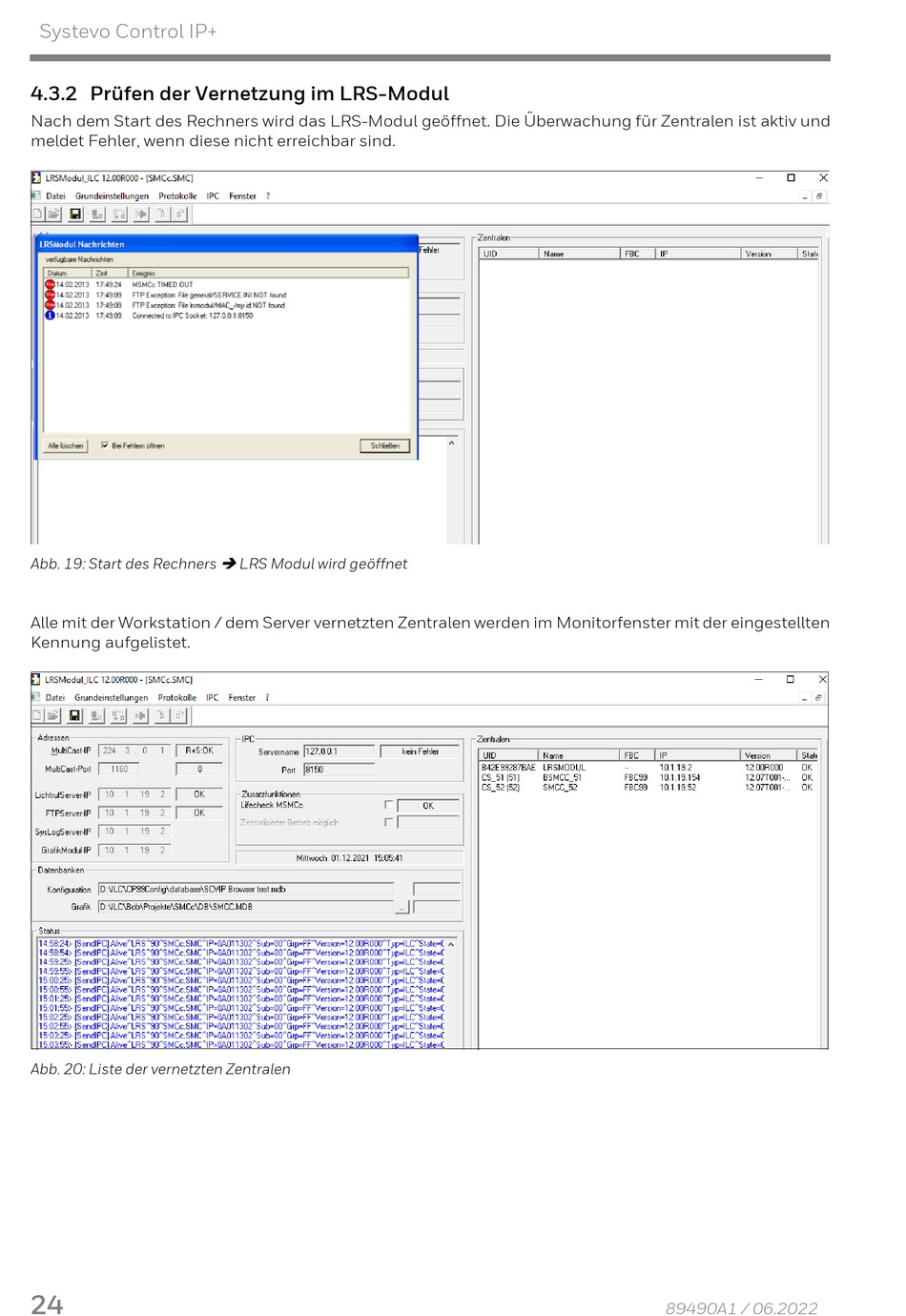Click the Servername field with 127.0.0.1
This screenshot has width=906, height=1316.
(x=339, y=751)
